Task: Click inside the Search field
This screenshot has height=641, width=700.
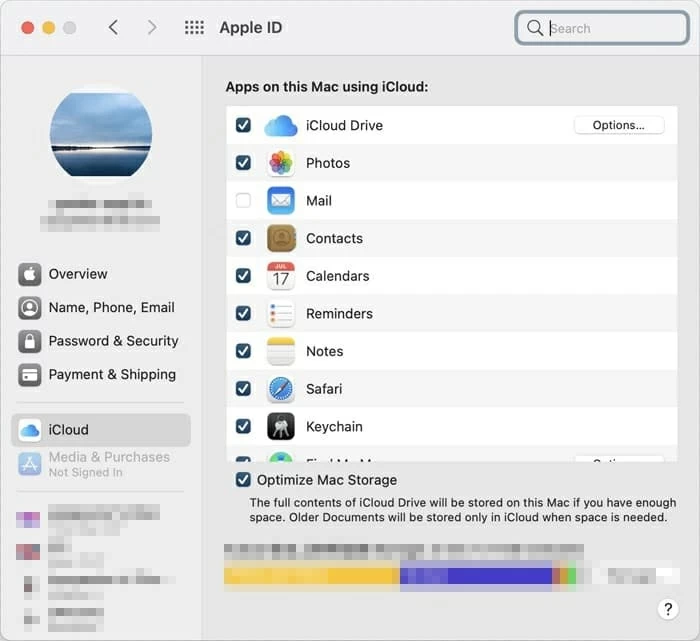Action: click(x=610, y=28)
